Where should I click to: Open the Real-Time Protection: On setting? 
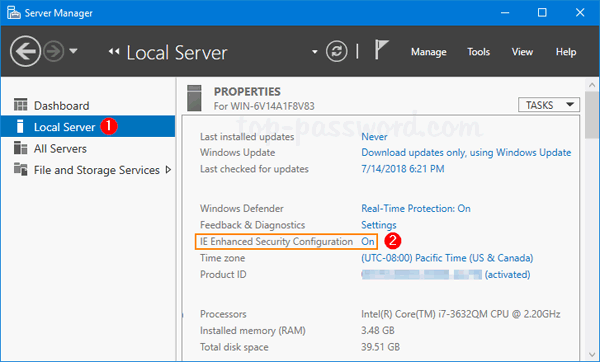416,209
